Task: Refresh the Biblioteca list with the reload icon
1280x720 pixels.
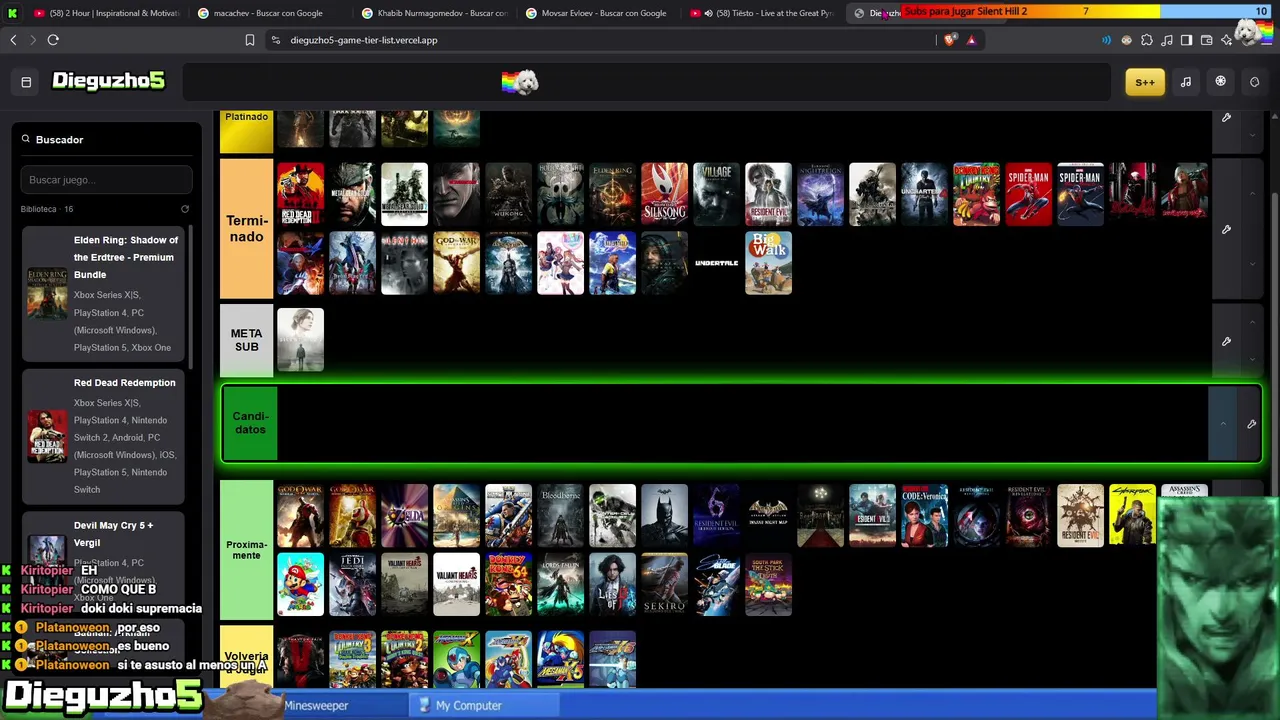Action: (x=185, y=209)
